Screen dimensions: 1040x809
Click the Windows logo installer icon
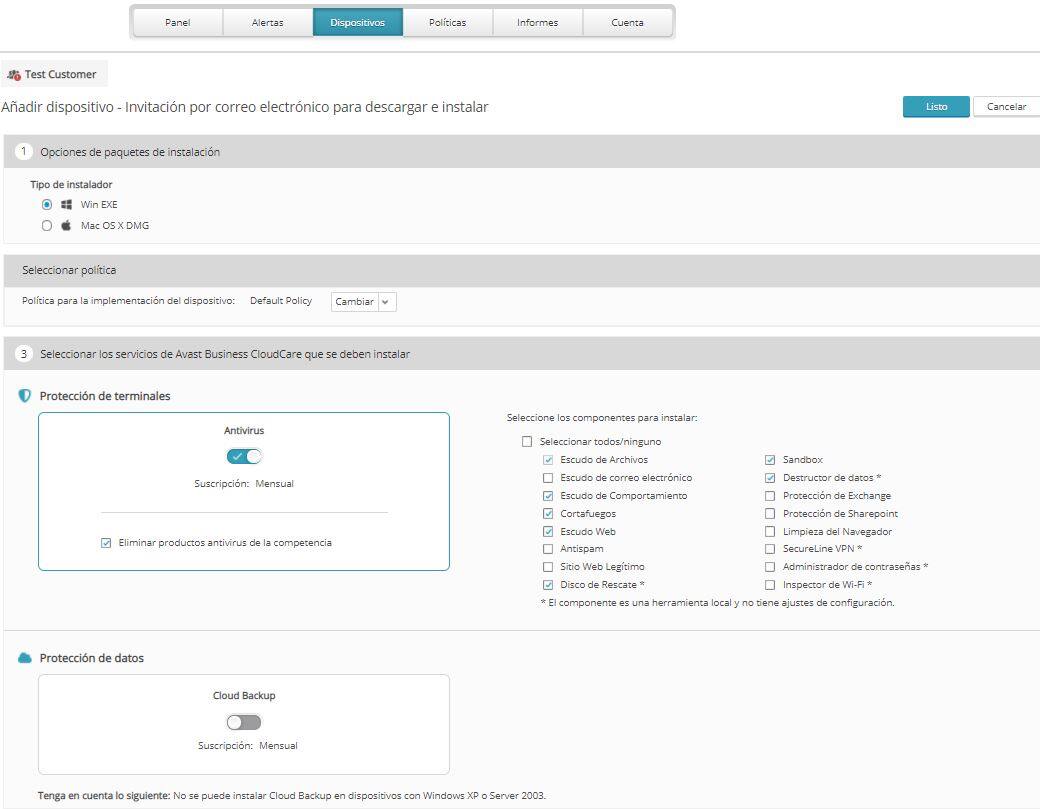coord(67,204)
